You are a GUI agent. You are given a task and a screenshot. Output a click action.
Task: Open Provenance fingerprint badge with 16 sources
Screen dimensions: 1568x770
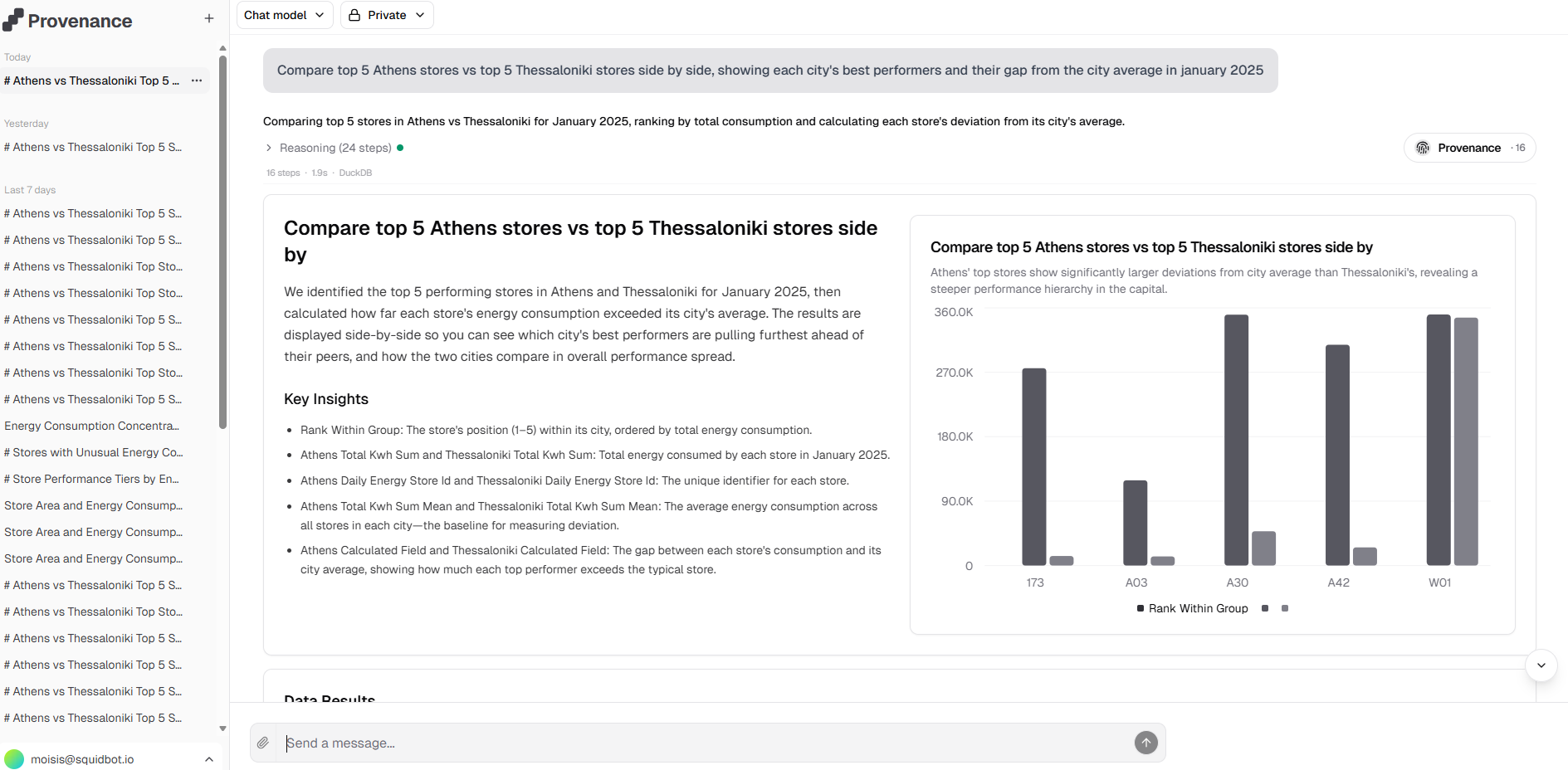1469,148
